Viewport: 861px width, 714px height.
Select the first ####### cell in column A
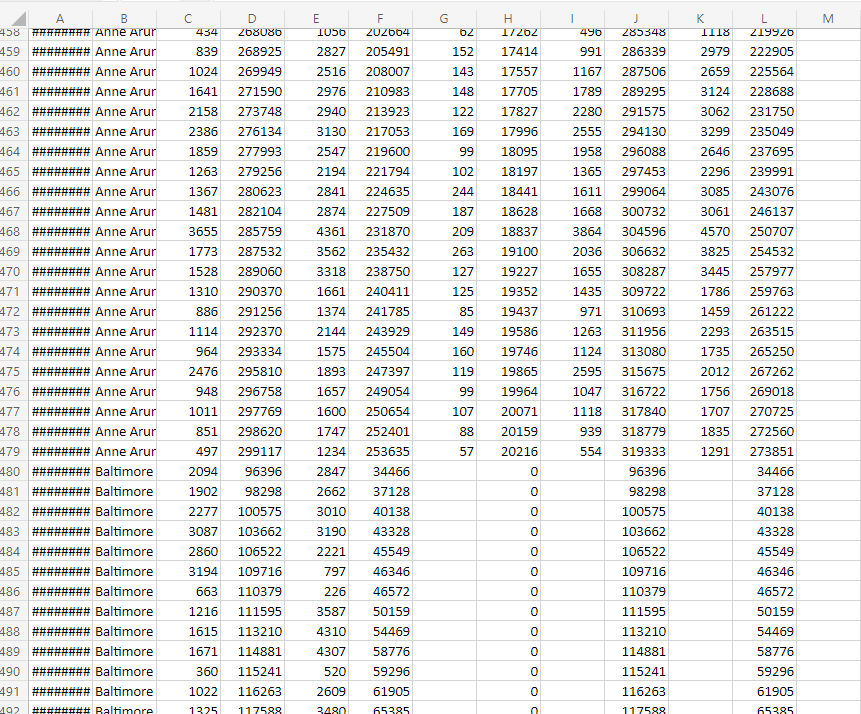tap(59, 31)
